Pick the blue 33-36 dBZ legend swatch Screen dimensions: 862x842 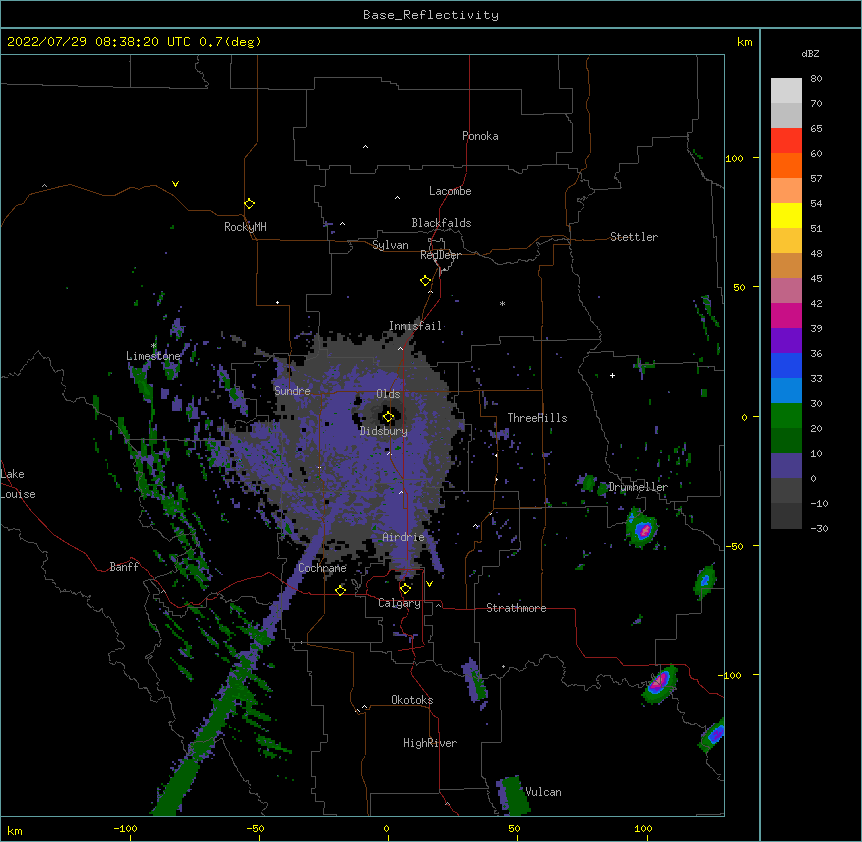[x=786, y=365]
